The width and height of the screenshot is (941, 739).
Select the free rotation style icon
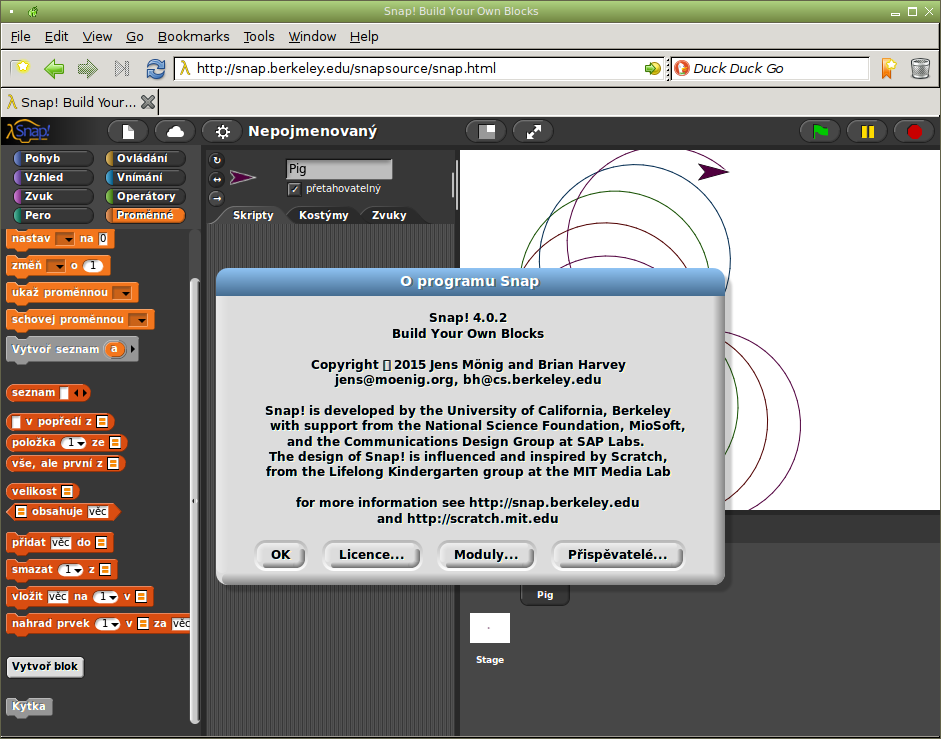(x=217, y=160)
